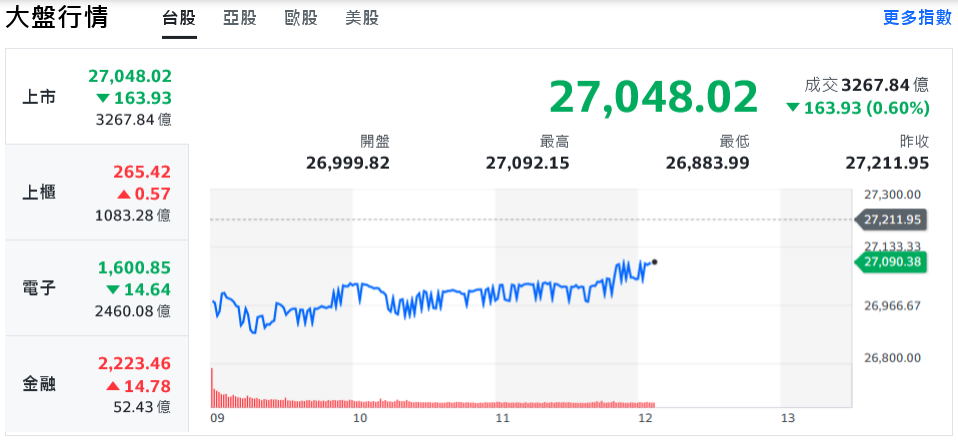Click the green down arrow in 上市 row
This screenshot has width=958, height=443.
click(x=103, y=98)
